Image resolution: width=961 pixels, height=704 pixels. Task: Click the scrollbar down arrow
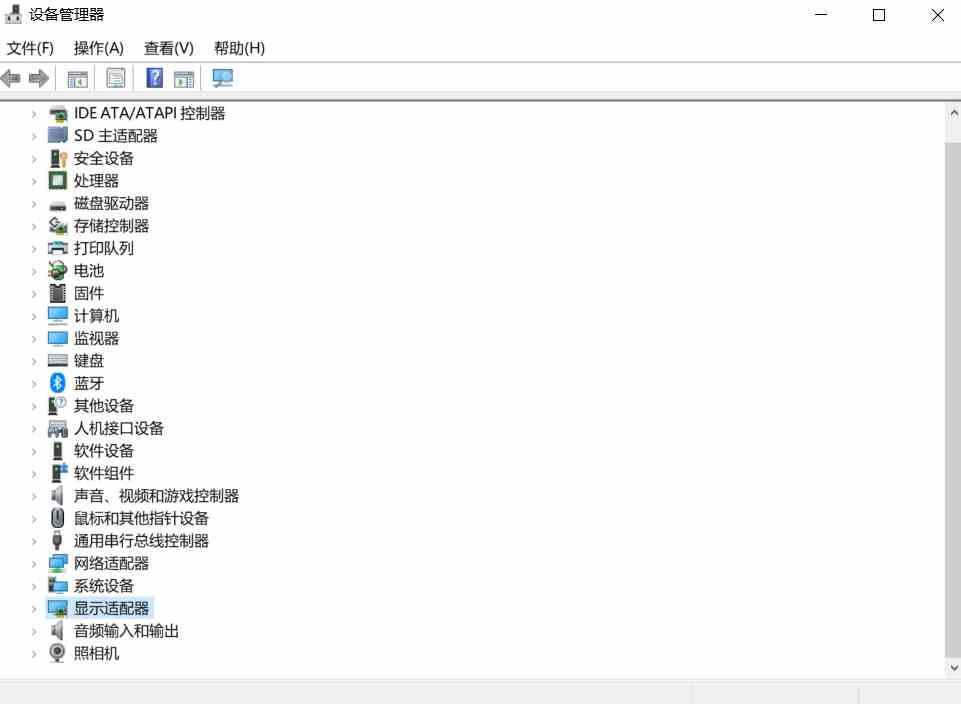(x=953, y=668)
